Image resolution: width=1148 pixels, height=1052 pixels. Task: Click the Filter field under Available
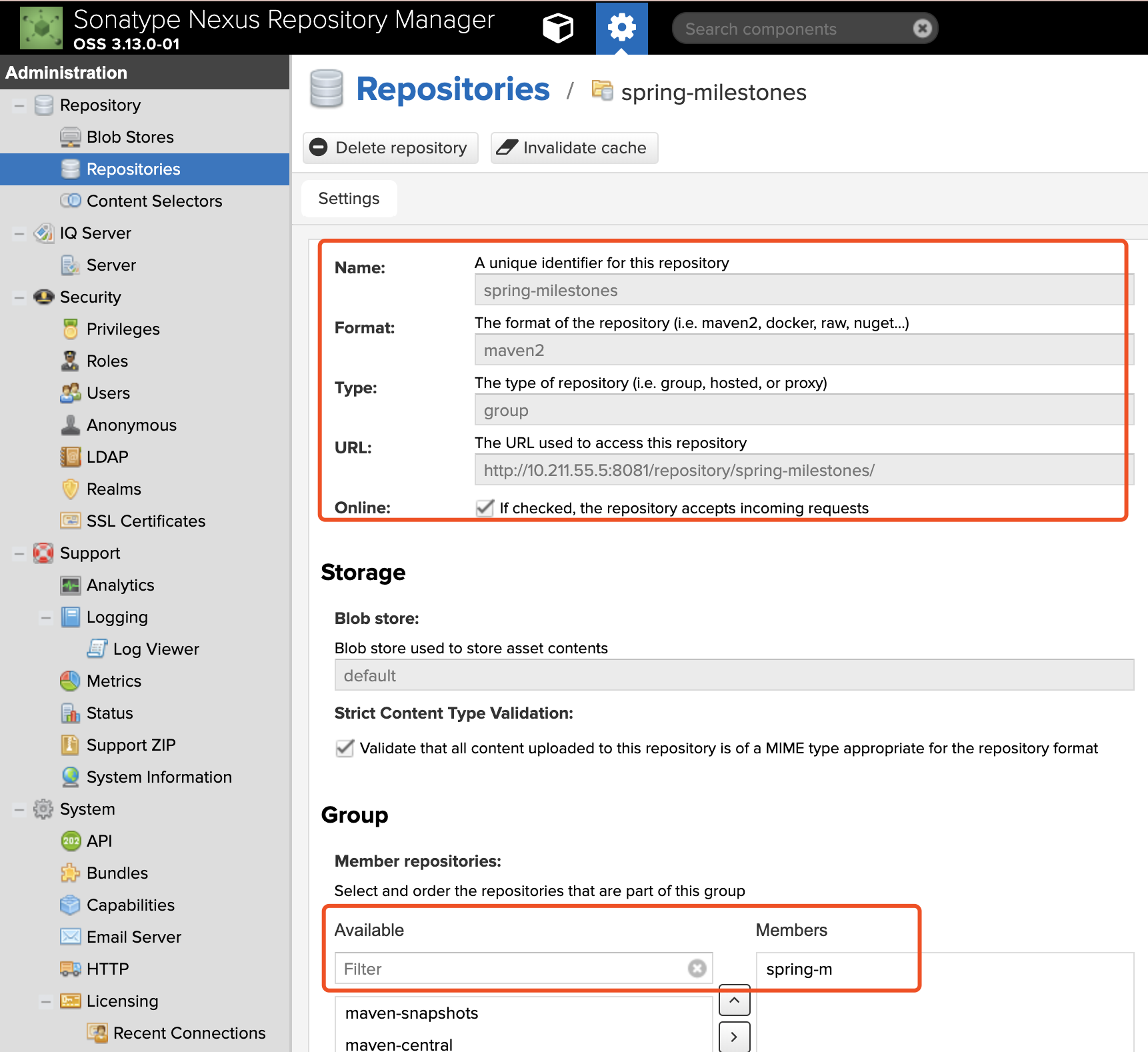click(524, 969)
